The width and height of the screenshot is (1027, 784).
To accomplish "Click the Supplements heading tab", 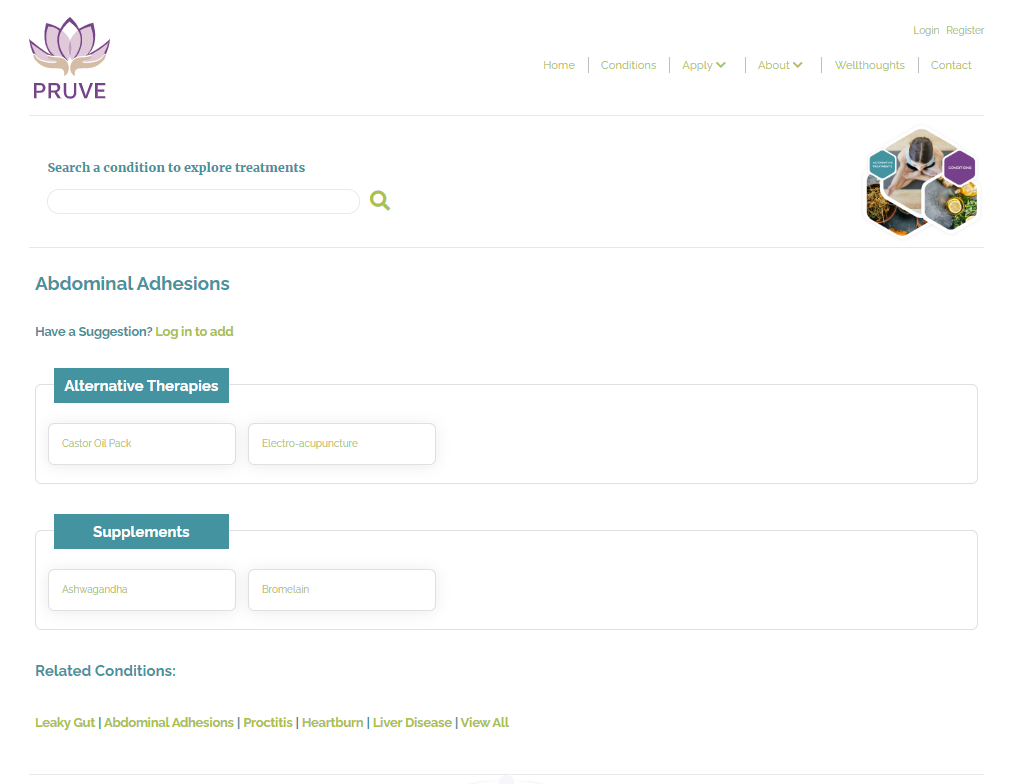I will click(x=141, y=531).
